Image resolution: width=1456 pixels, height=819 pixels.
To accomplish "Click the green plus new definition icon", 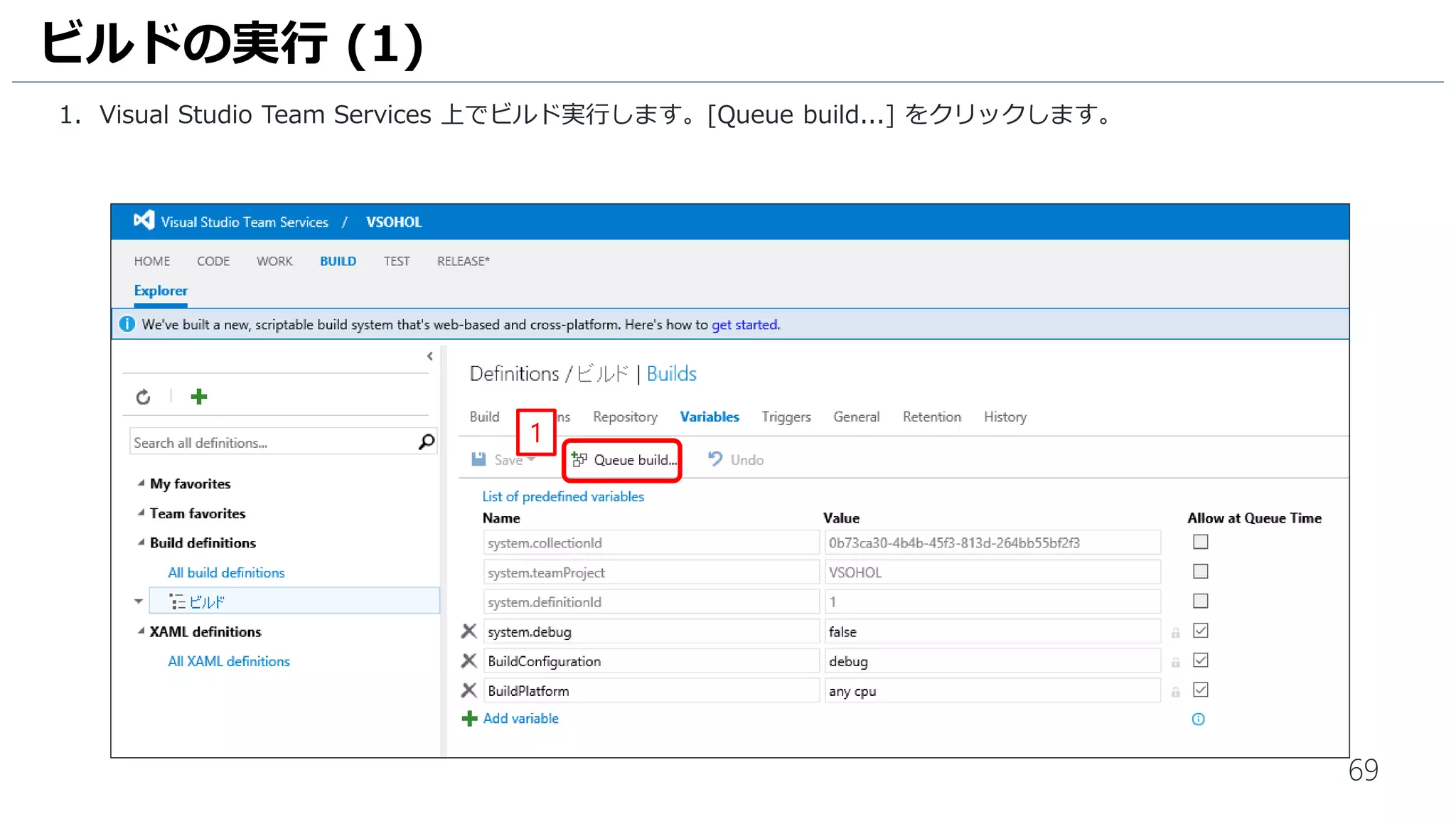I will (x=199, y=397).
